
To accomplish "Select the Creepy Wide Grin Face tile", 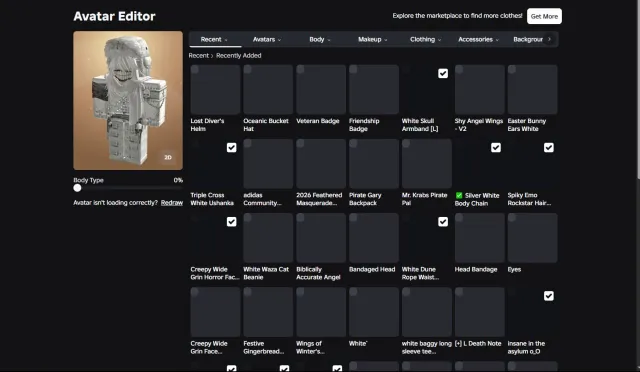I will [x=215, y=312].
